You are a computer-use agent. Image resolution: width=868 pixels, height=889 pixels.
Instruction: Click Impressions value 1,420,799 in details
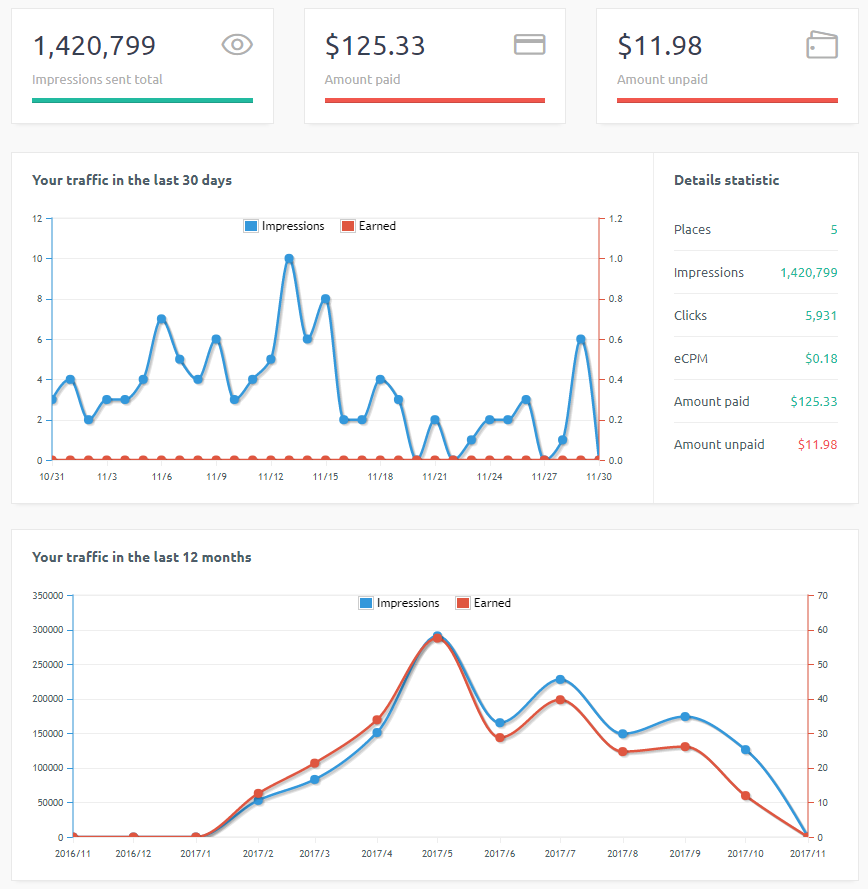click(808, 273)
